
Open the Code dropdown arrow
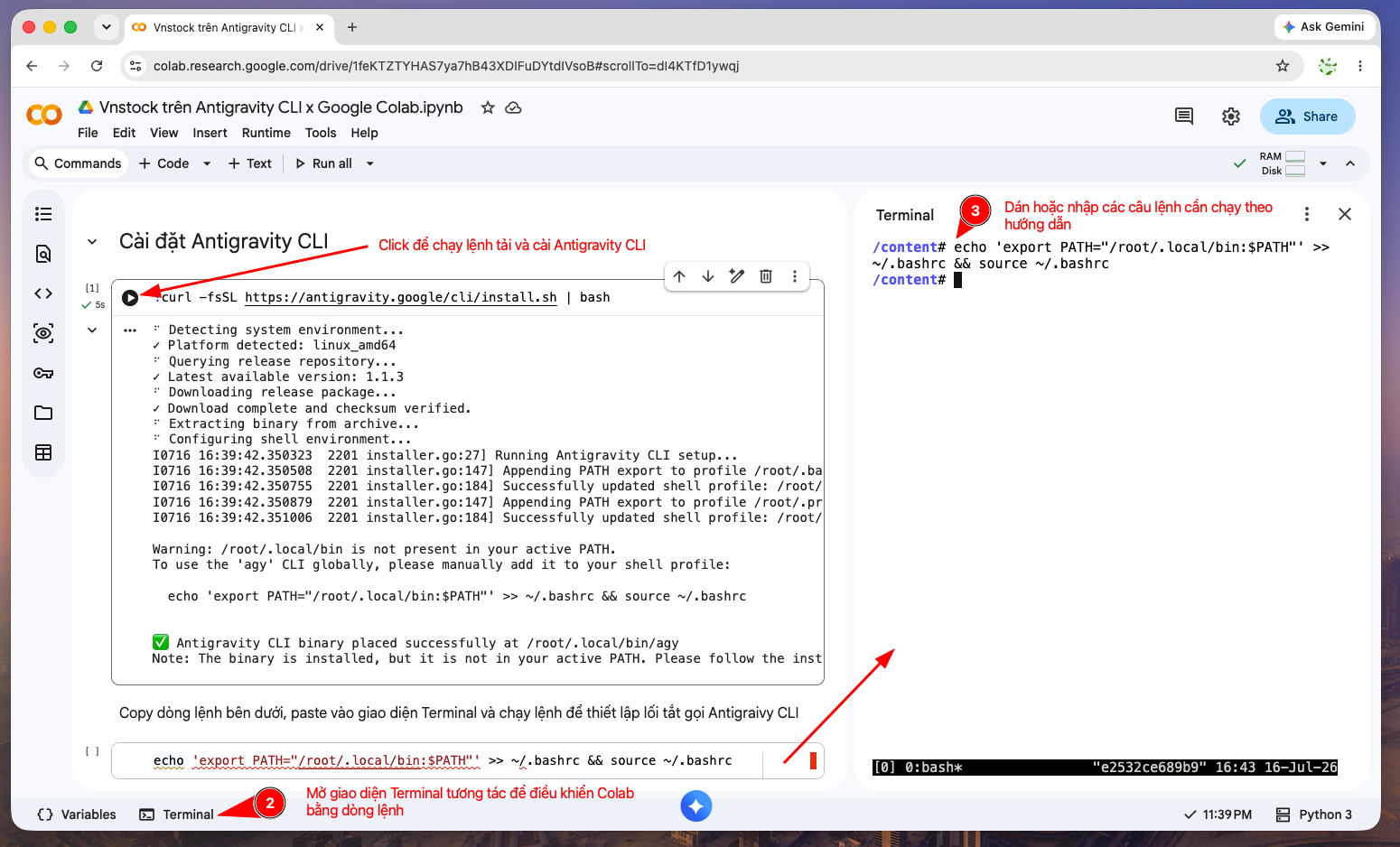point(207,163)
